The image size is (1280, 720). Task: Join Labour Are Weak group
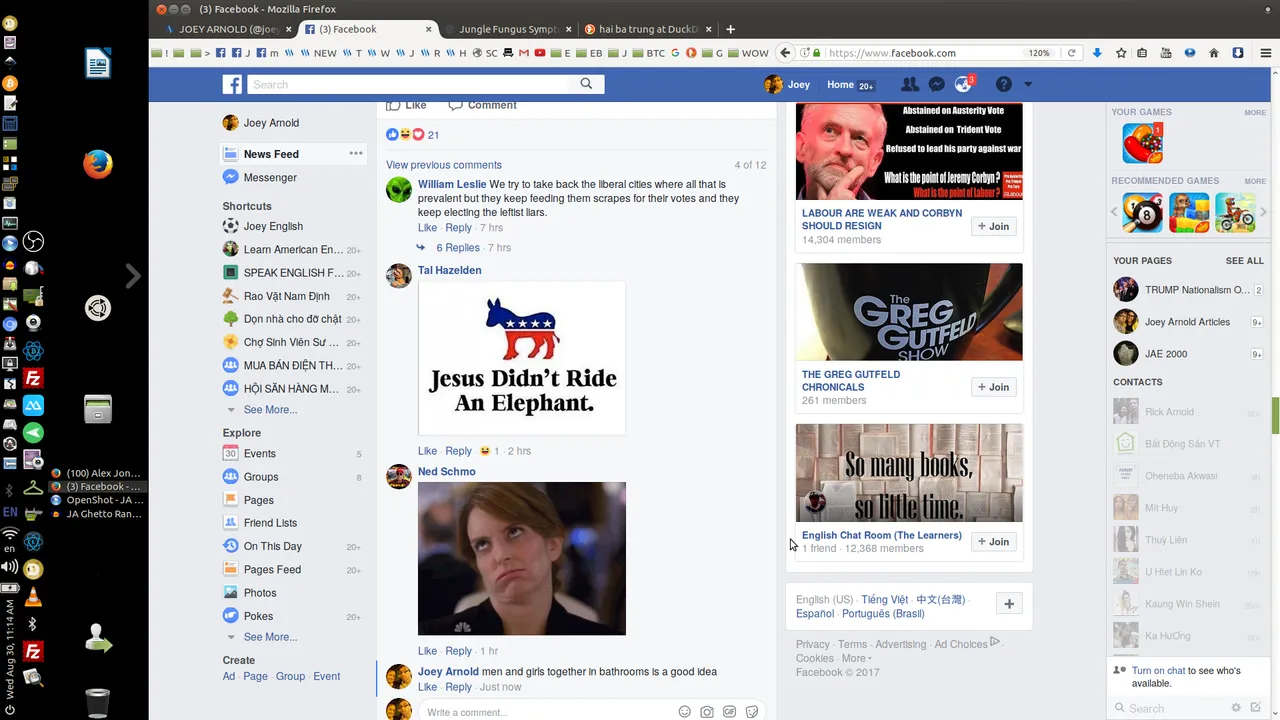[x=994, y=227]
